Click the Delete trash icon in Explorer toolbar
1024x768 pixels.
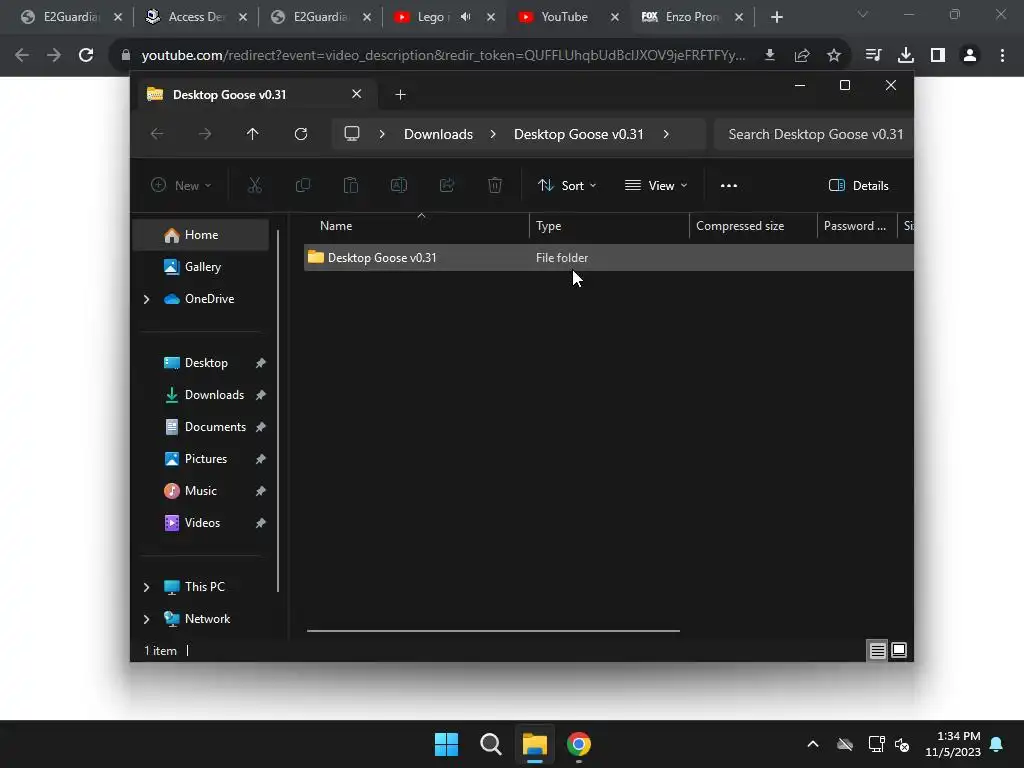pos(495,185)
